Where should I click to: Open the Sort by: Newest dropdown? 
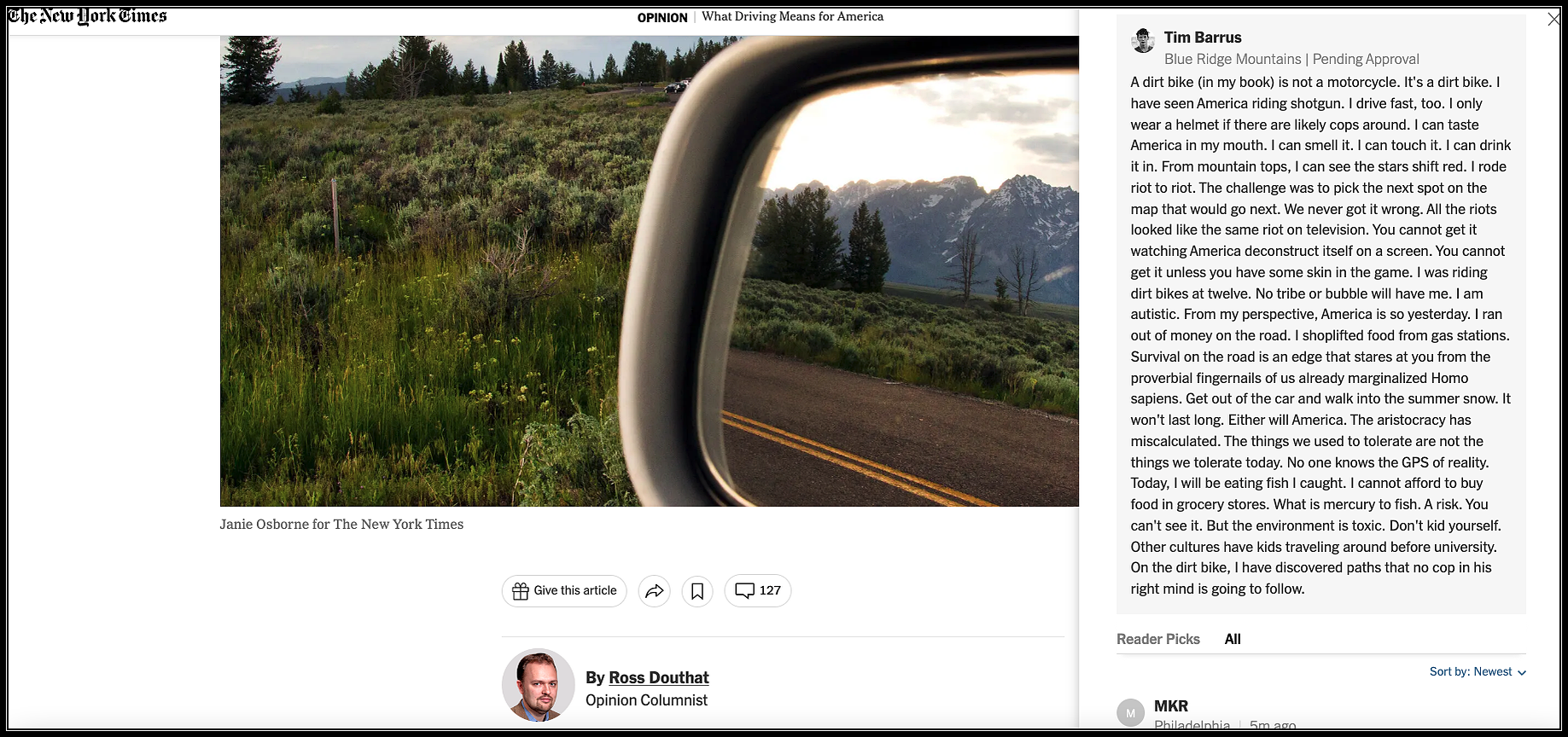(x=1478, y=672)
